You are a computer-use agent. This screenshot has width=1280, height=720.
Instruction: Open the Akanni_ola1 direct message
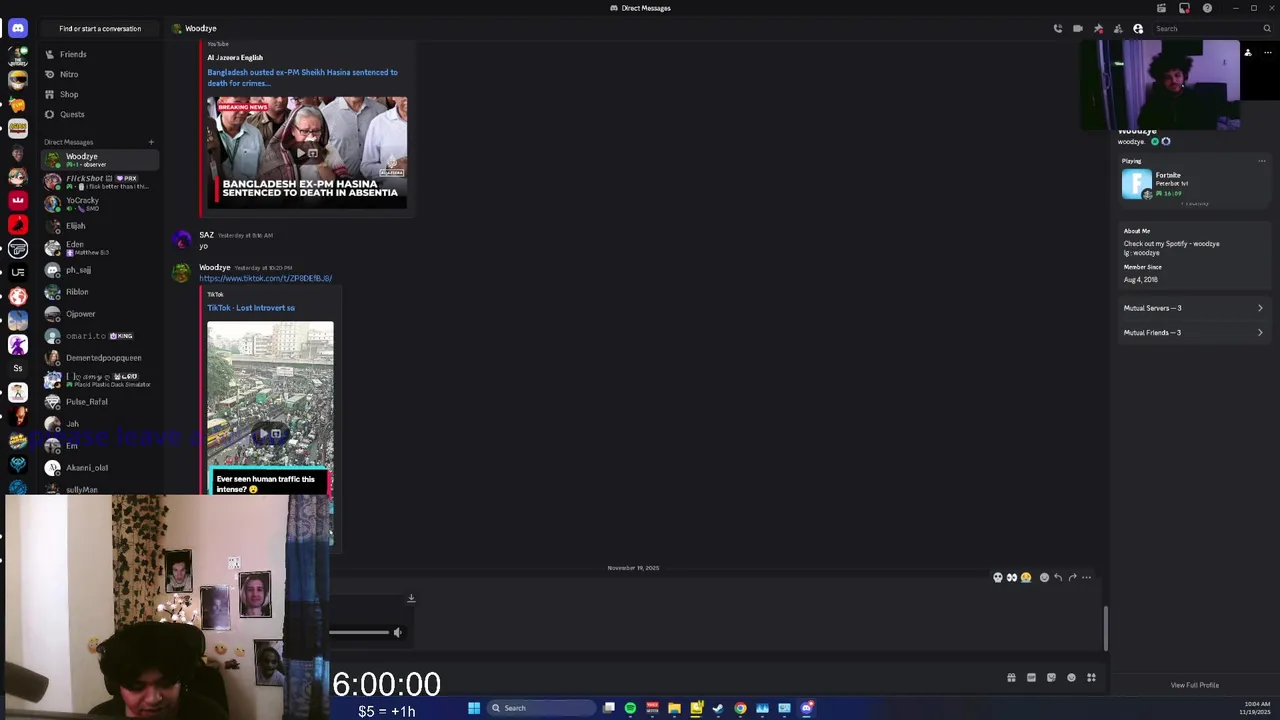(100, 468)
